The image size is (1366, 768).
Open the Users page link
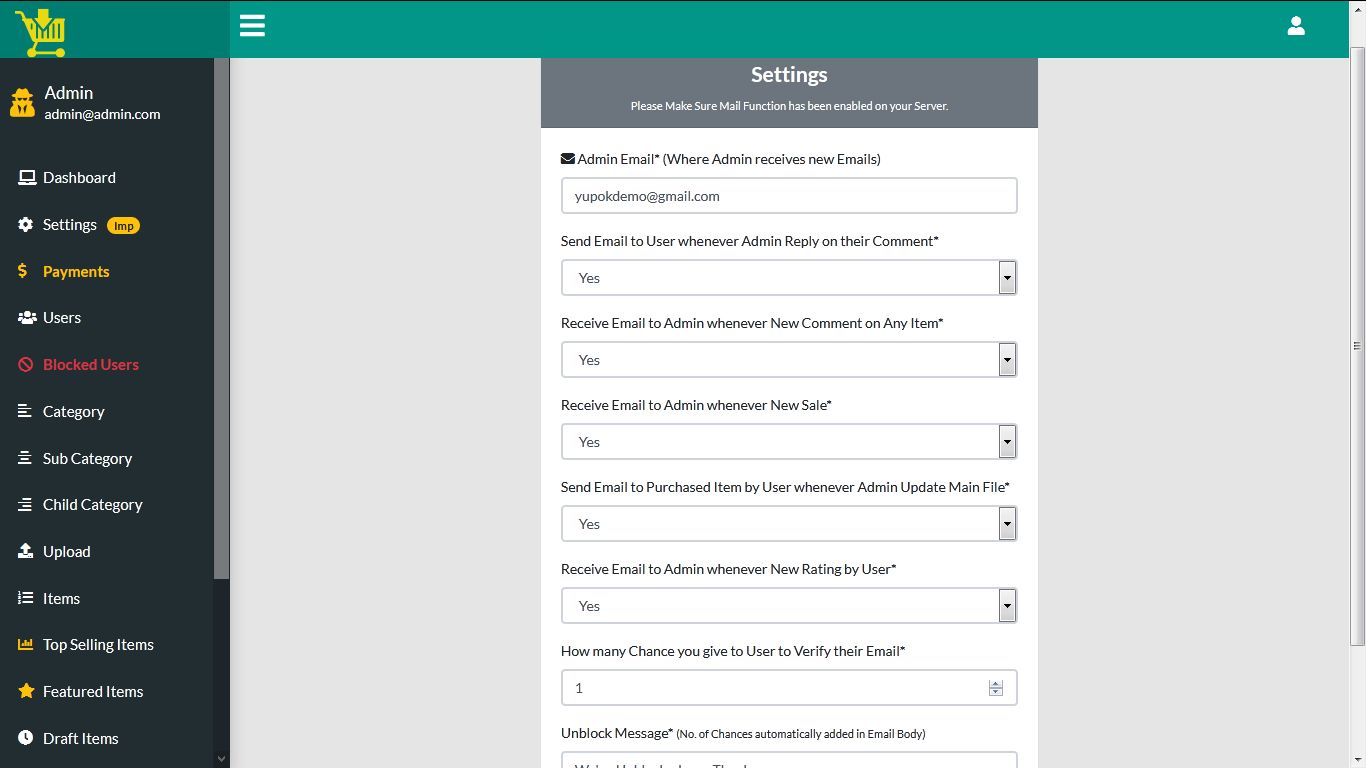[62, 318]
